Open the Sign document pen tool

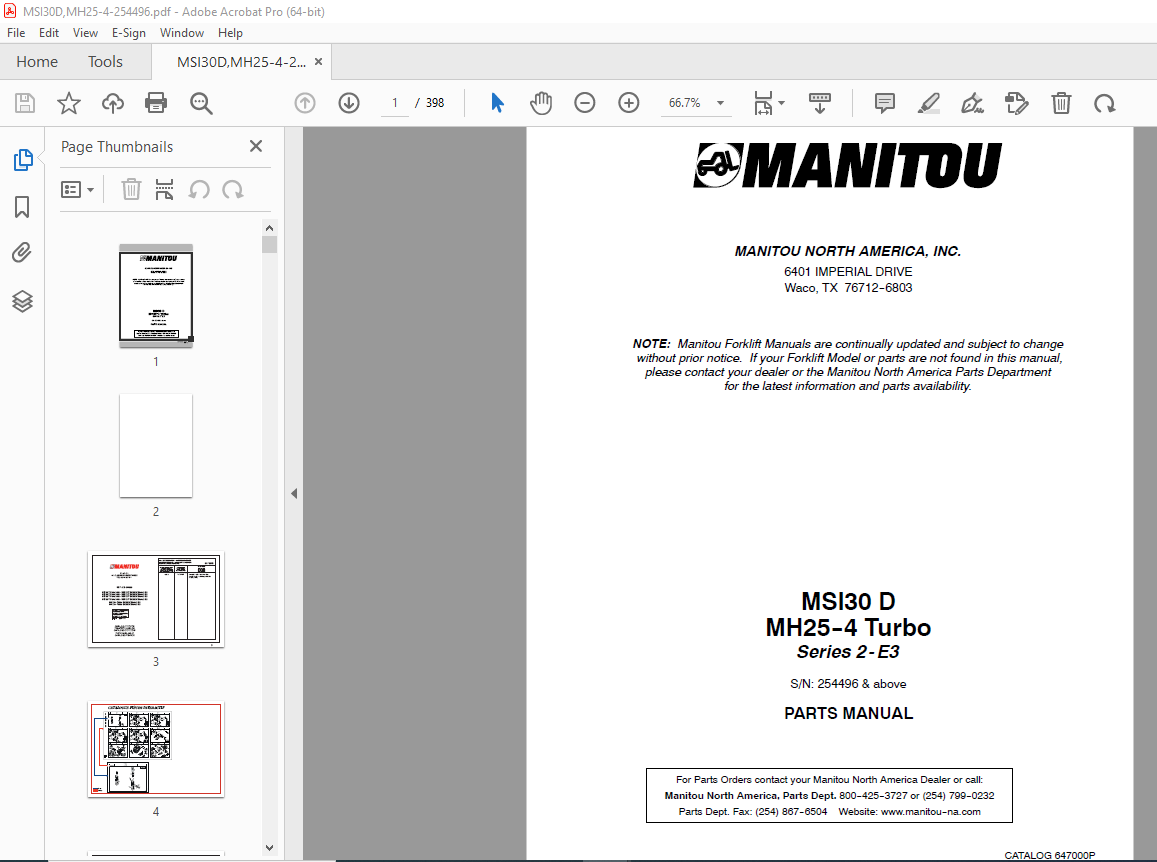(x=973, y=103)
